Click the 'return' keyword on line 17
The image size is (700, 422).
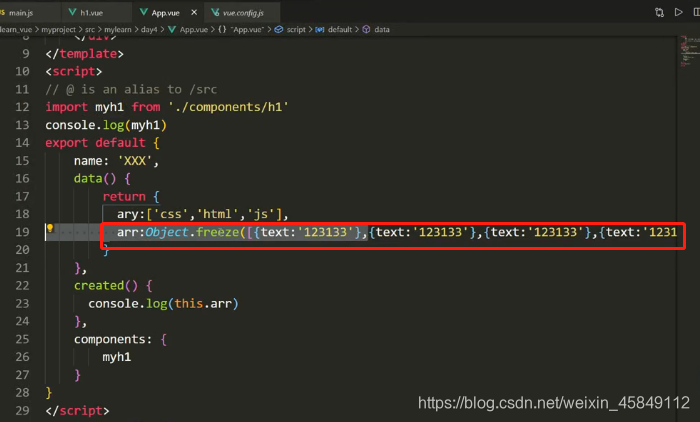click(x=124, y=196)
